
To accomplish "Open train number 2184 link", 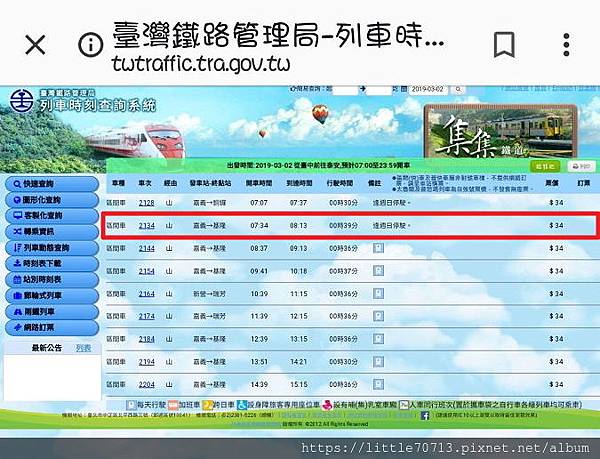I will tap(147, 339).
